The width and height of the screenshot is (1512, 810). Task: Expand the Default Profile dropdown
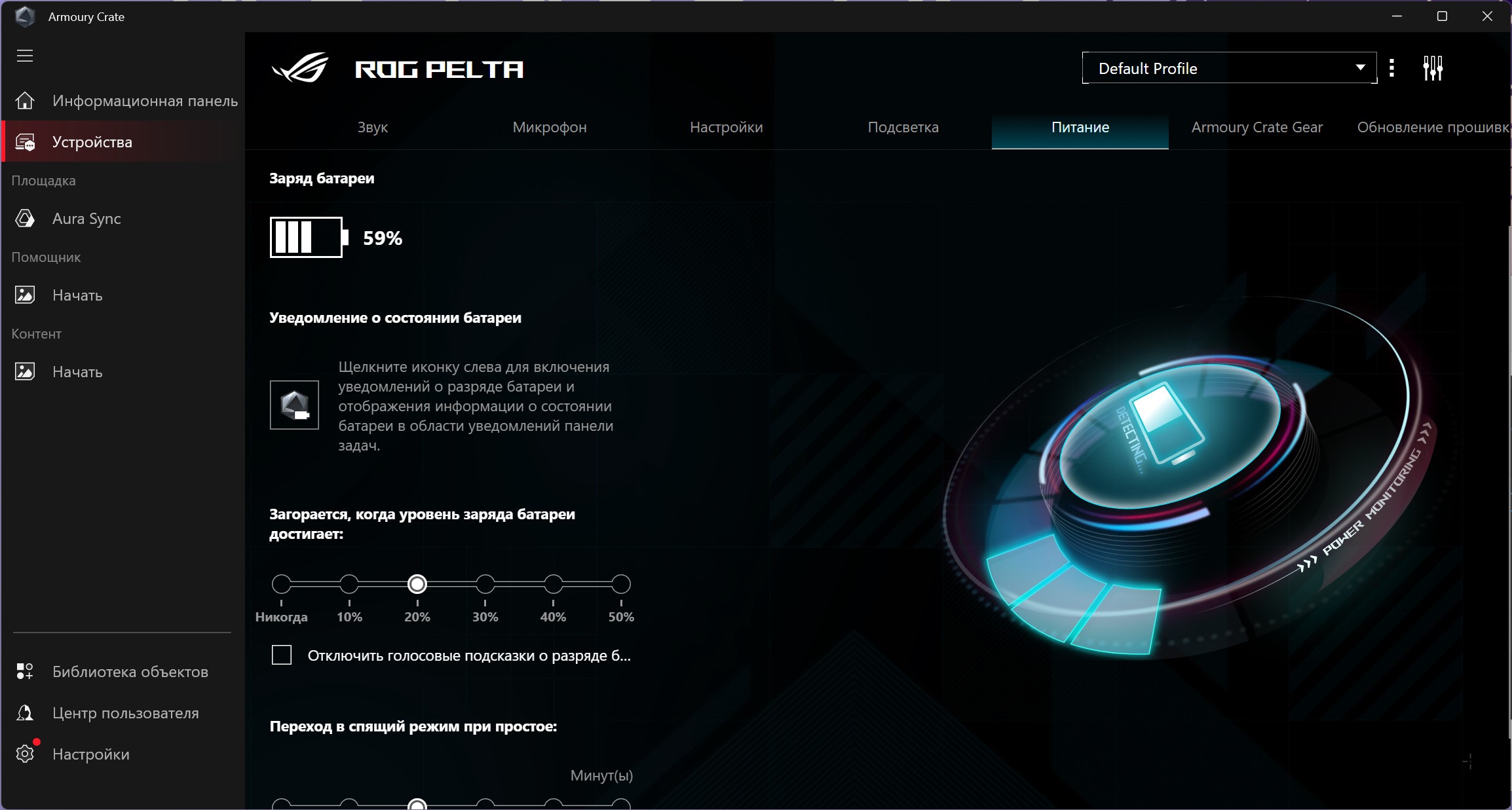[1230, 68]
